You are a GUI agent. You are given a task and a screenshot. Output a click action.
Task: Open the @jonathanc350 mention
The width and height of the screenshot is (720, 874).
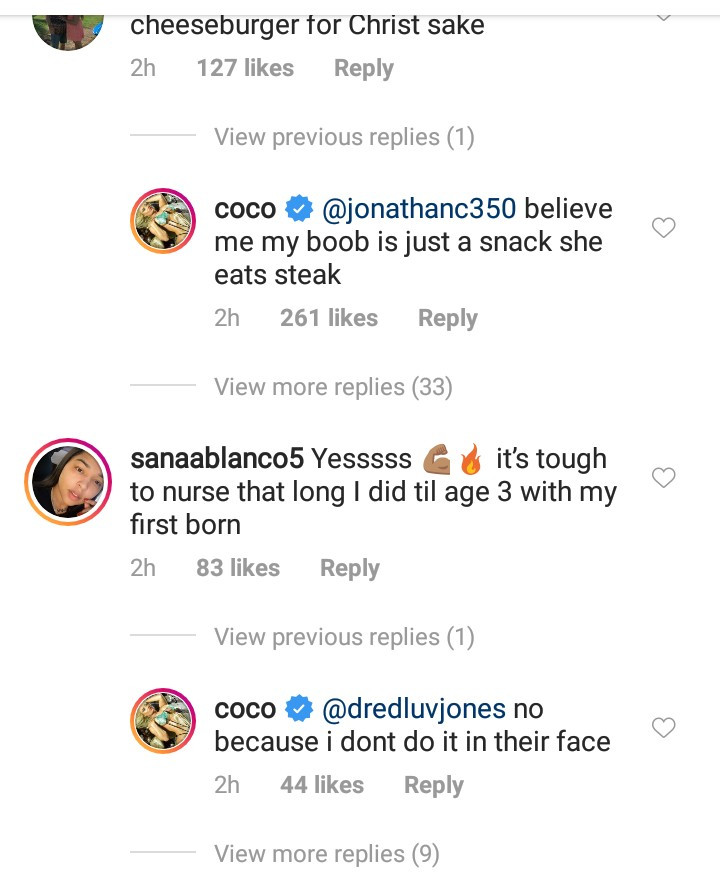[419, 209]
